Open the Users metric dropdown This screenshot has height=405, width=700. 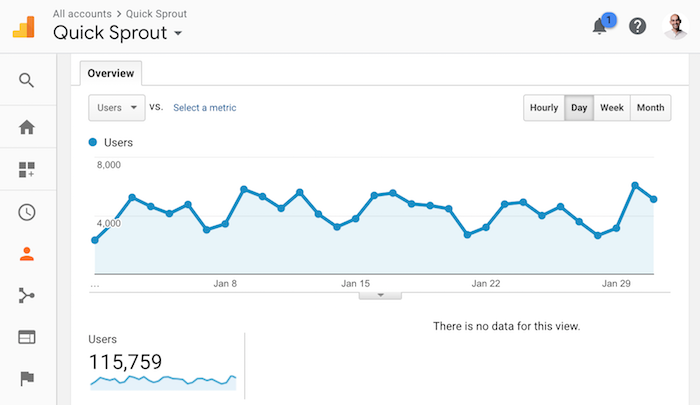117,108
